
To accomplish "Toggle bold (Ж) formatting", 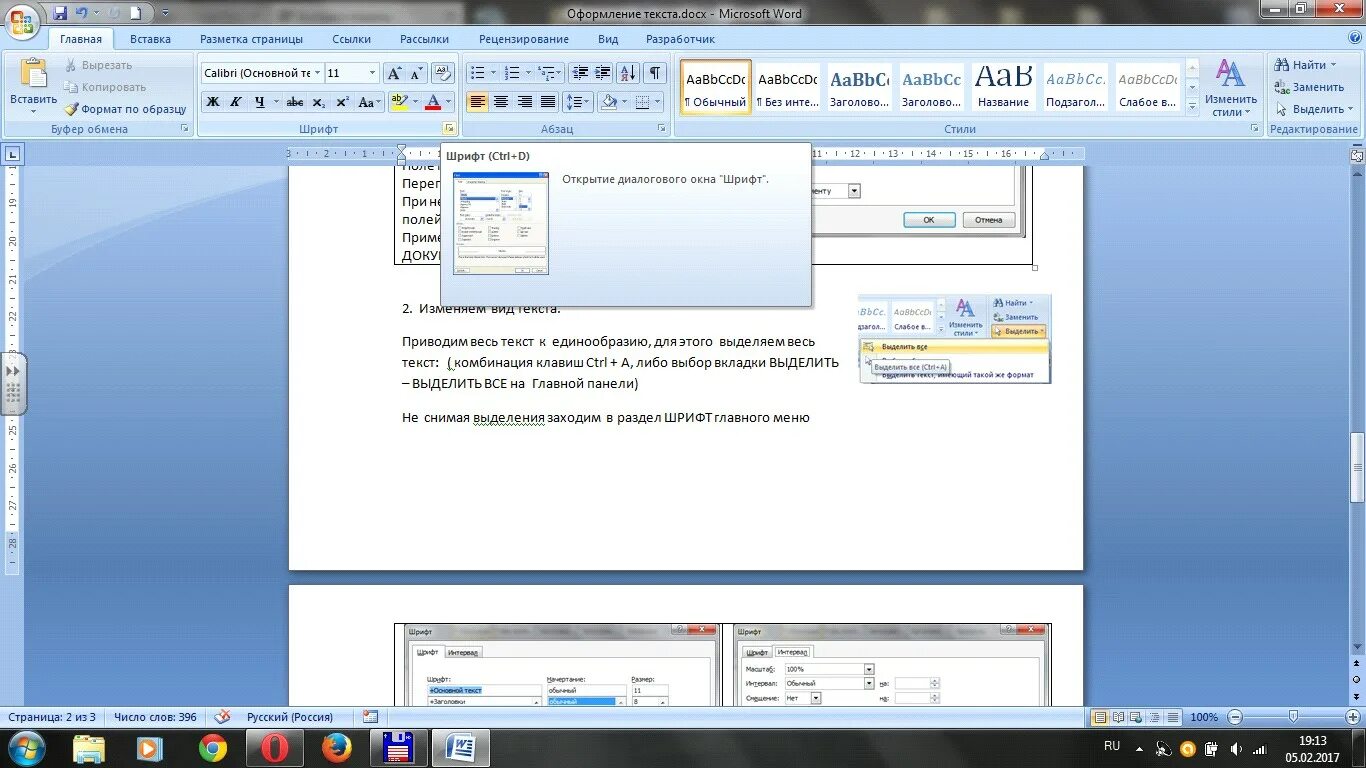I will pyautogui.click(x=212, y=102).
